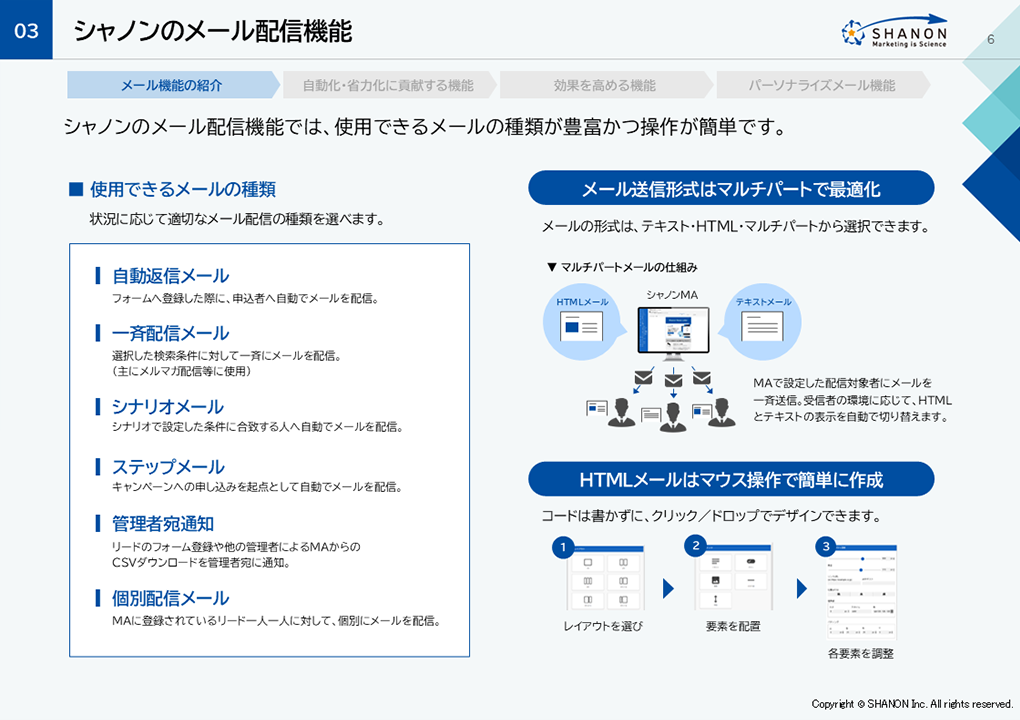Image resolution: width=1020 pixels, height=720 pixels.
Task: Click page number 6
Action: [991, 39]
